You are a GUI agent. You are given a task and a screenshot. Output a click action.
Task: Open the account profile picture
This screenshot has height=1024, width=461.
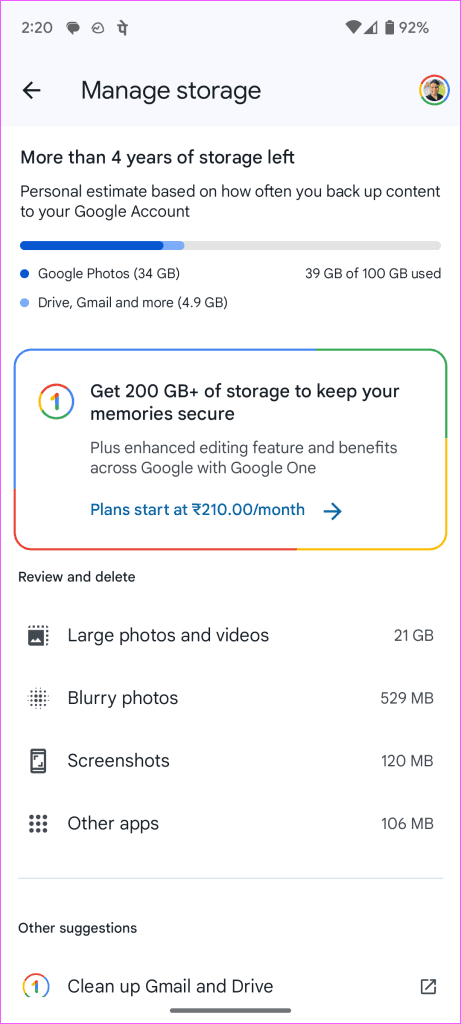tap(434, 91)
